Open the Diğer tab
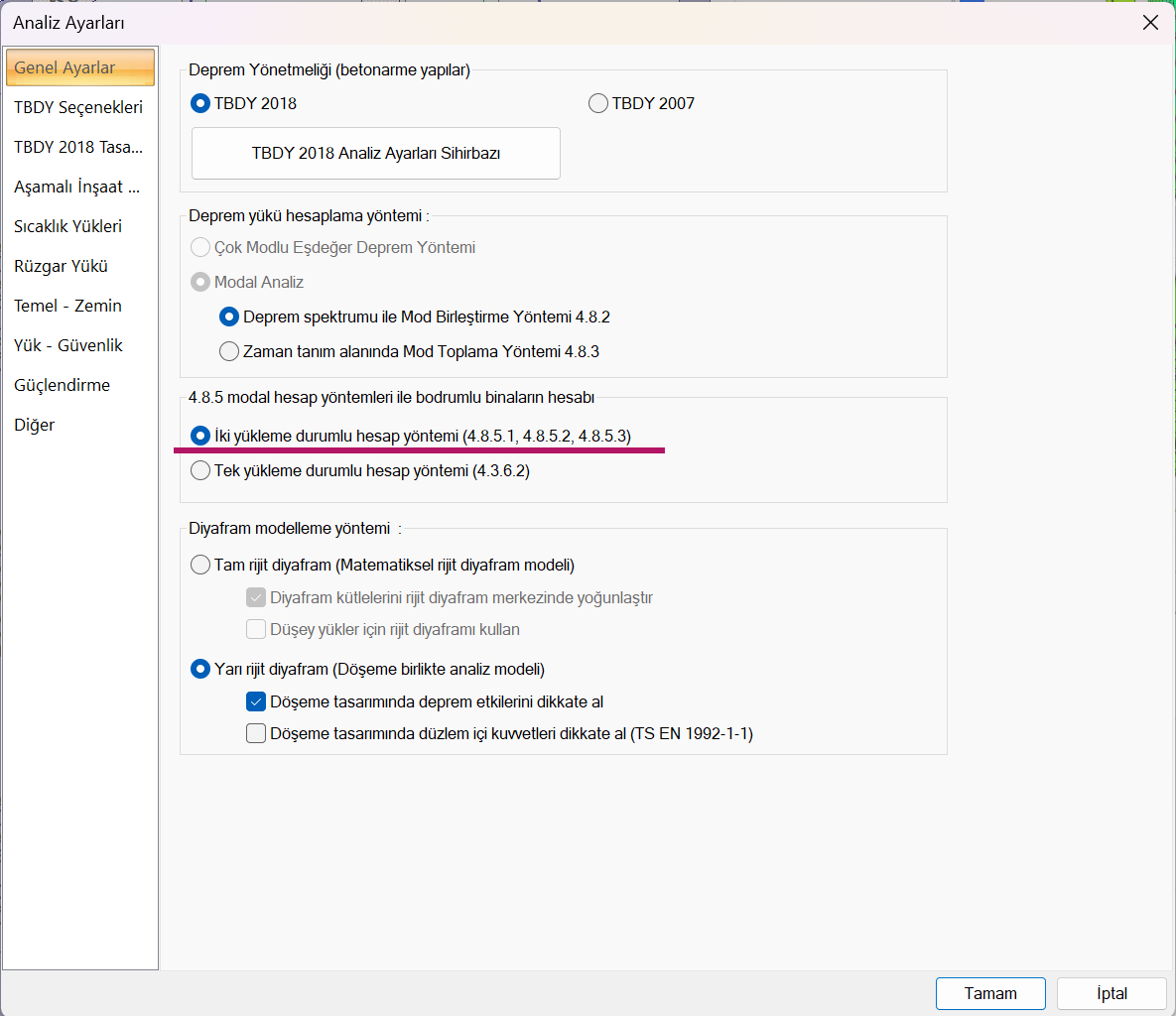Image resolution: width=1176 pixels, height=1016 pixels. 80,425
